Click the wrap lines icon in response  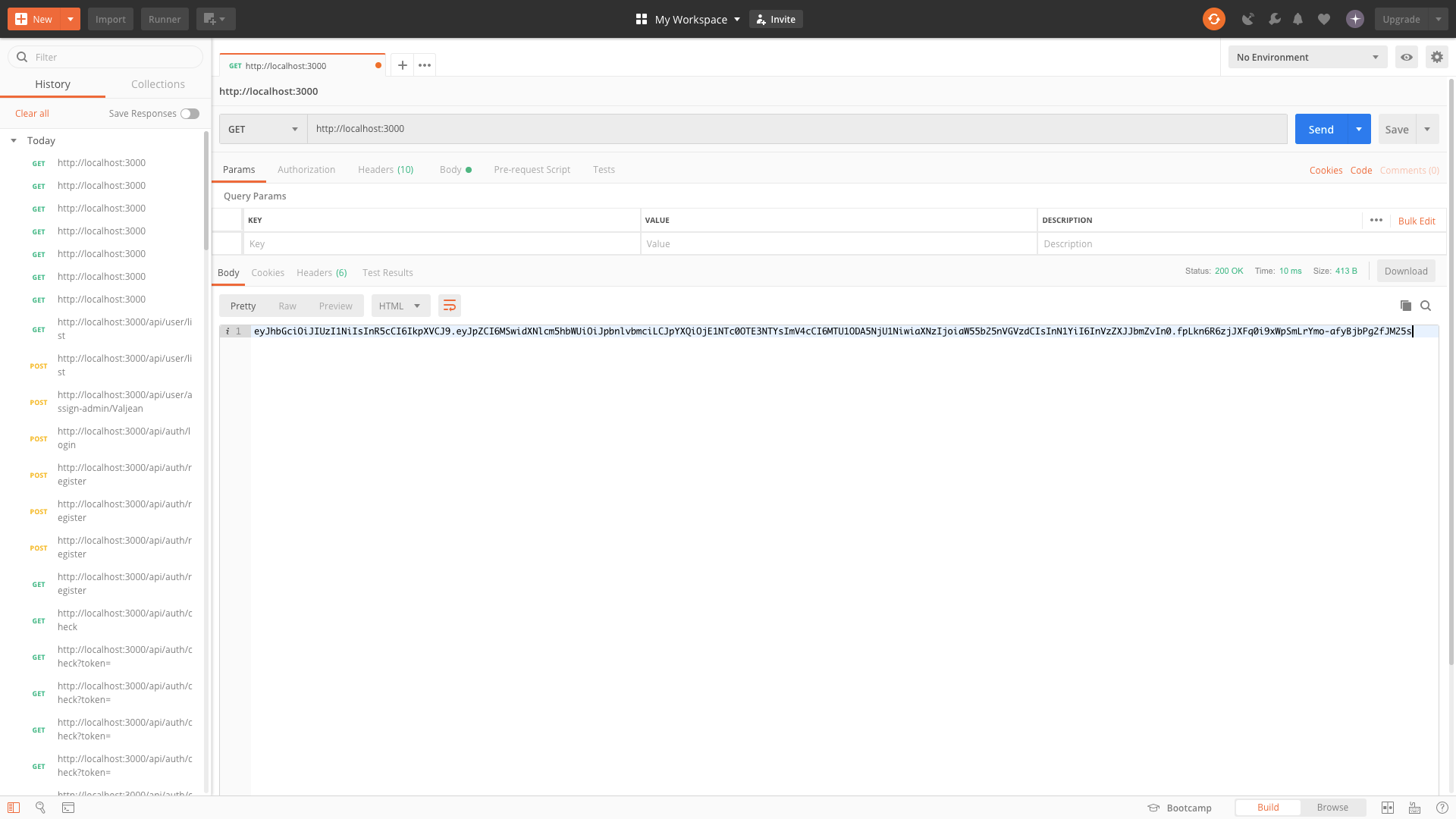(x=450, y=306)
